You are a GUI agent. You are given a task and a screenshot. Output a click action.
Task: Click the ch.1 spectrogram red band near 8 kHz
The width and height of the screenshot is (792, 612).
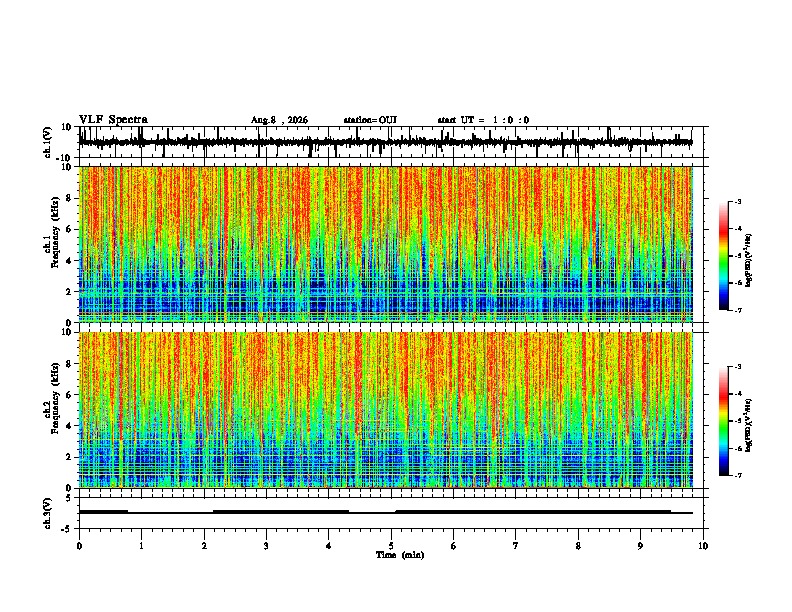[303, 199]
